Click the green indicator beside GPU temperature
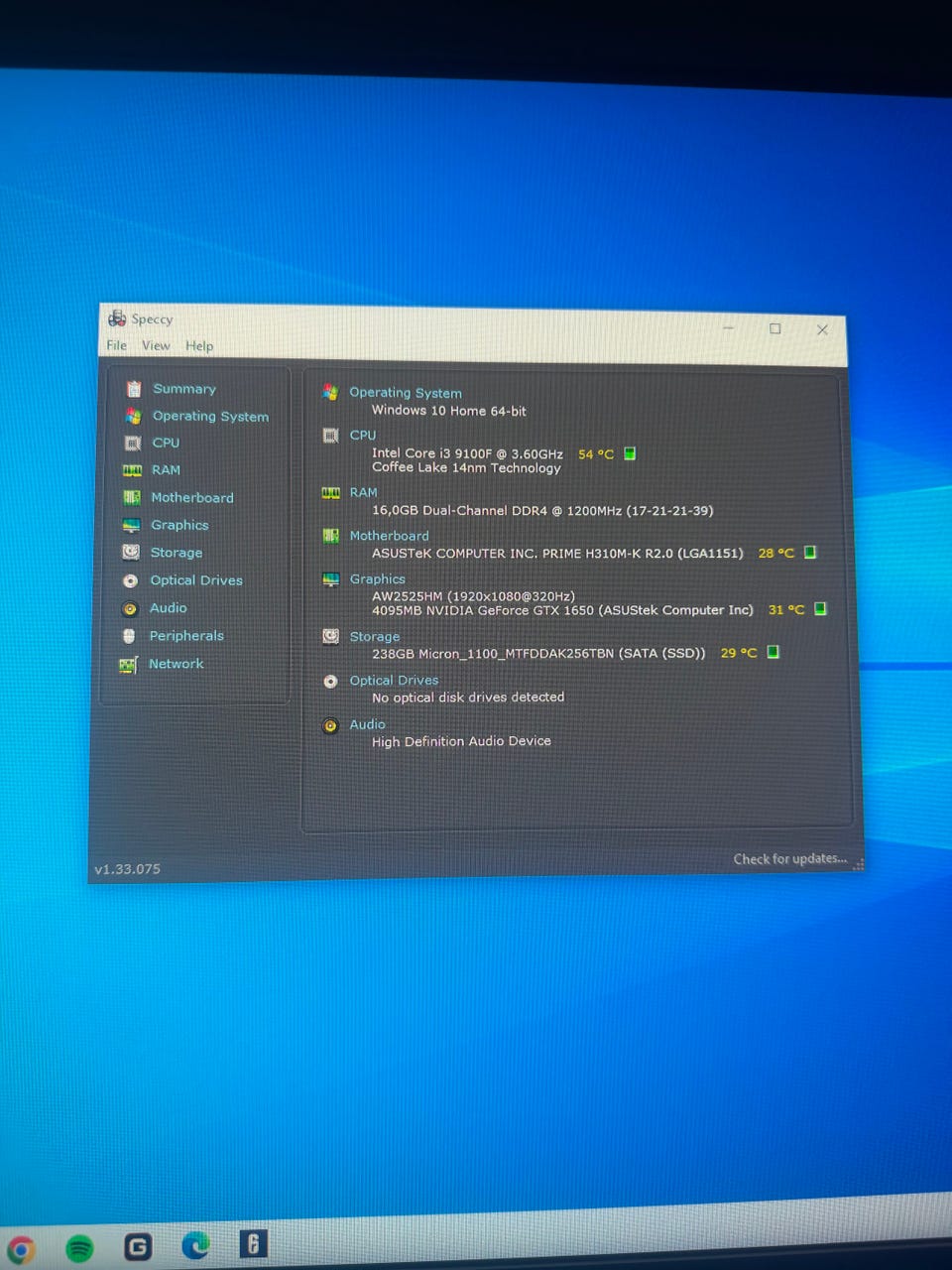Viewport: 952px width, 1270px height. [x=820, y=608]
